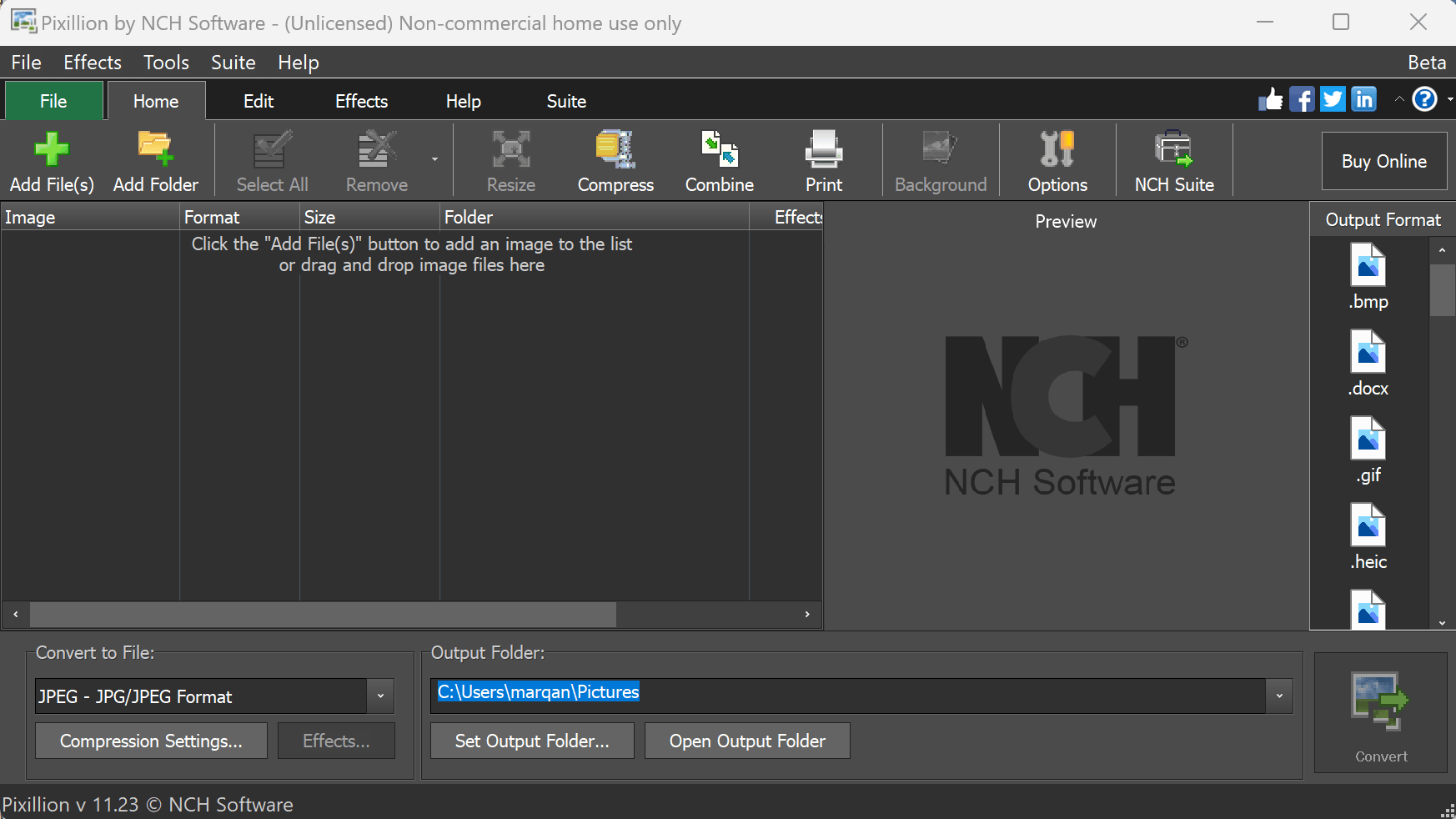
Task: Expand the Output Folder path dropdown
Action: (x=1279, y=696)
